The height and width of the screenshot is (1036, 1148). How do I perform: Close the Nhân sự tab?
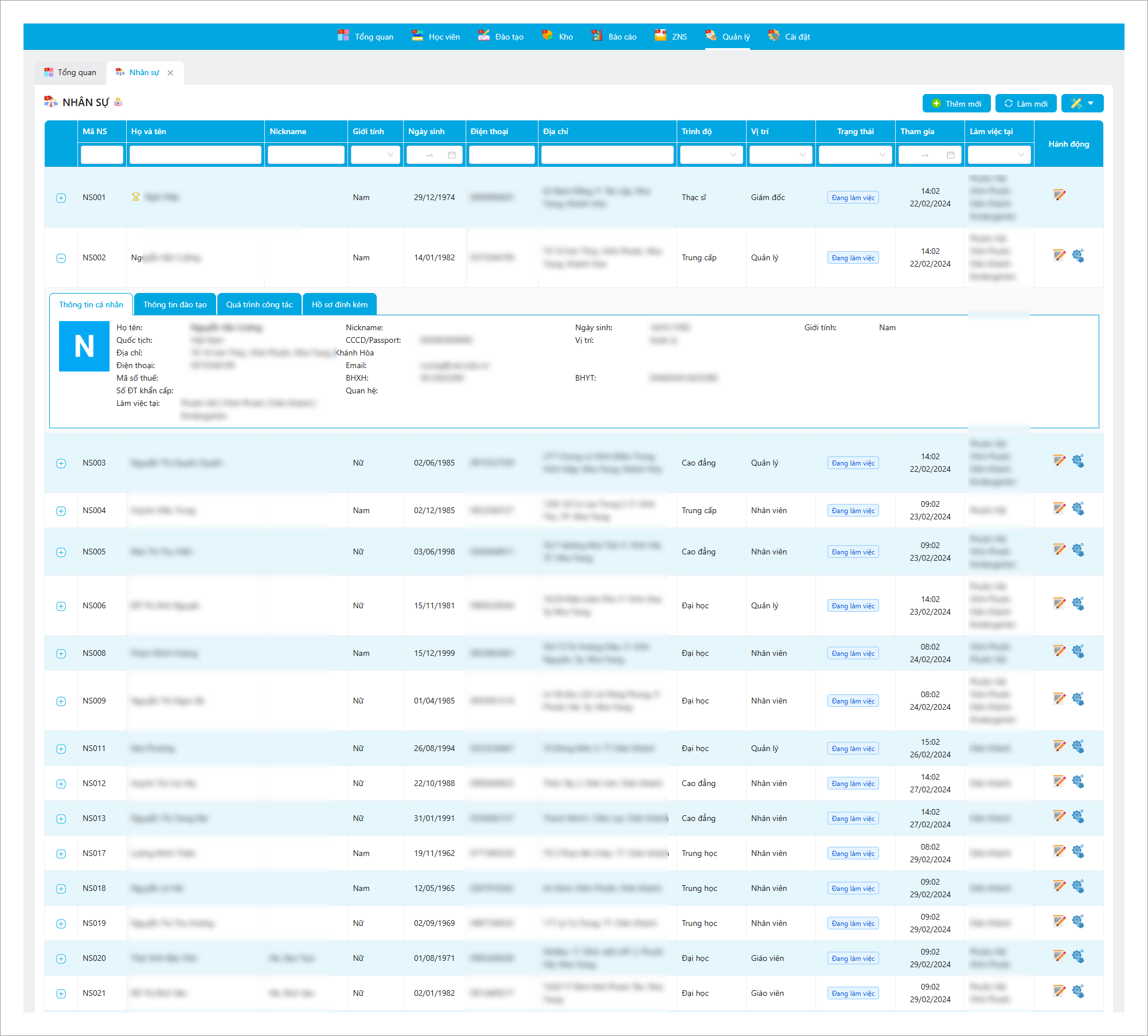[170, 73]
